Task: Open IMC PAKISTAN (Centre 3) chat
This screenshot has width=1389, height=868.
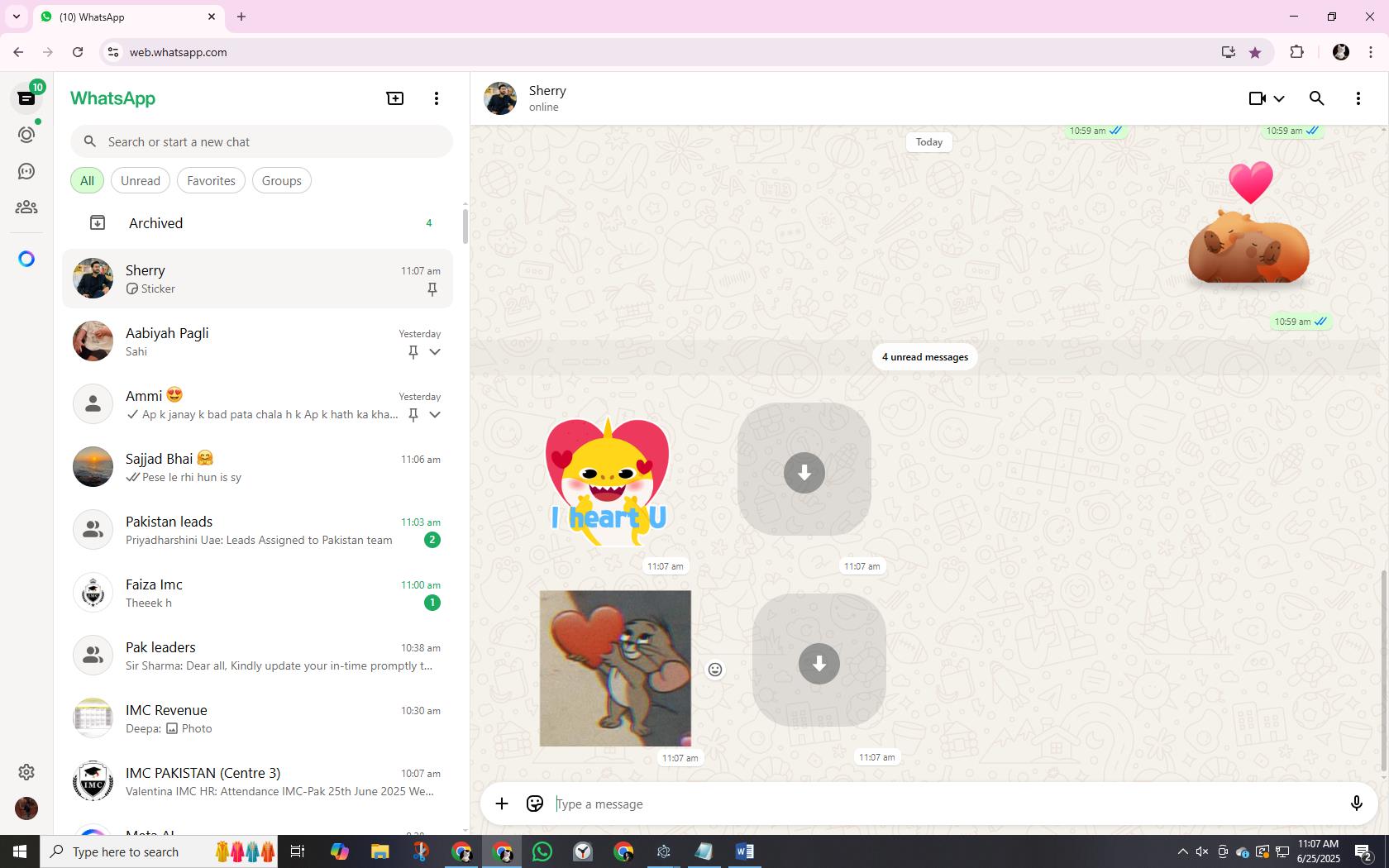Action: pos(258,781)
